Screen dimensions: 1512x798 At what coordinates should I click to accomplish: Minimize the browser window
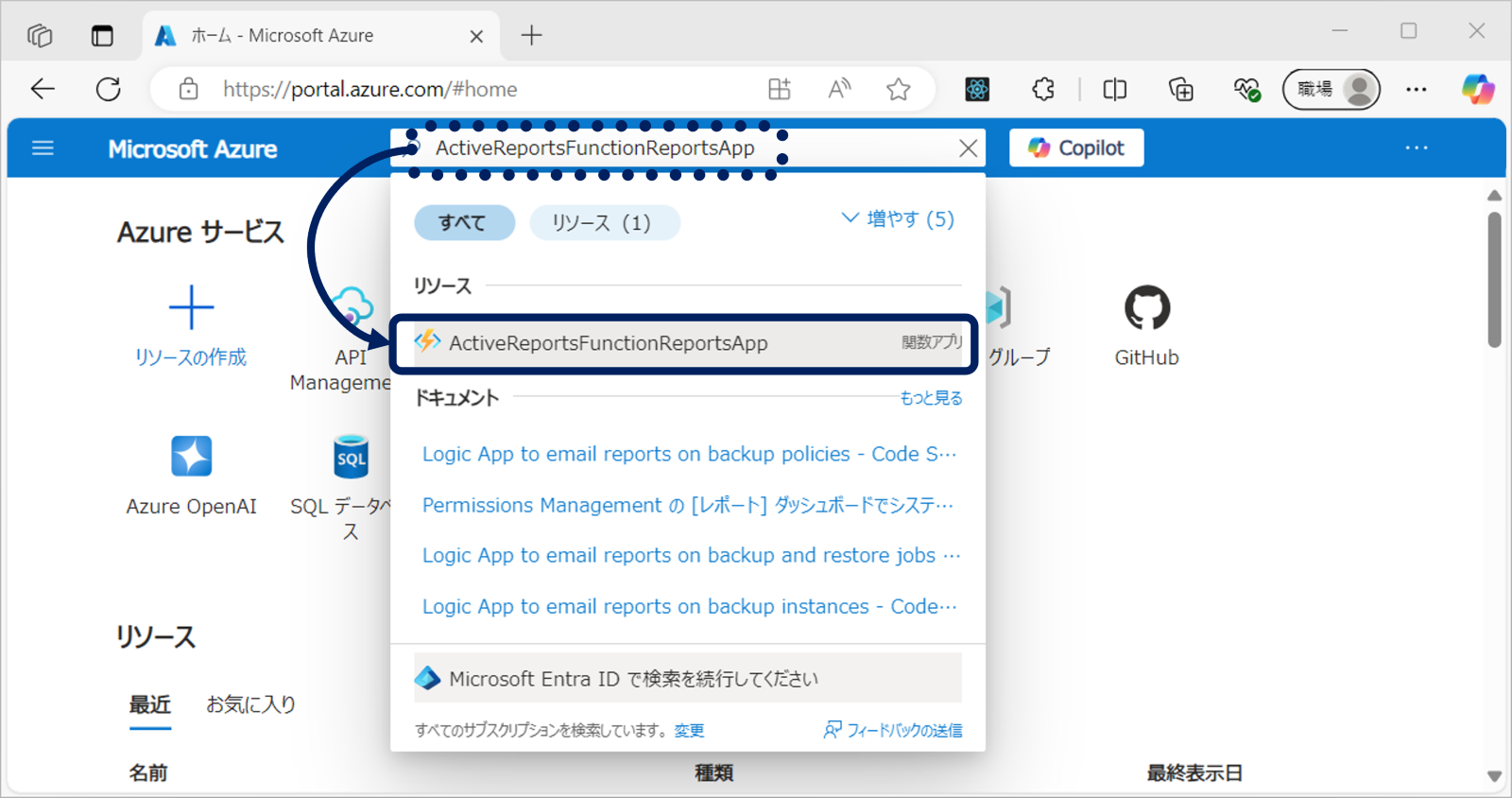[1339, 31]
